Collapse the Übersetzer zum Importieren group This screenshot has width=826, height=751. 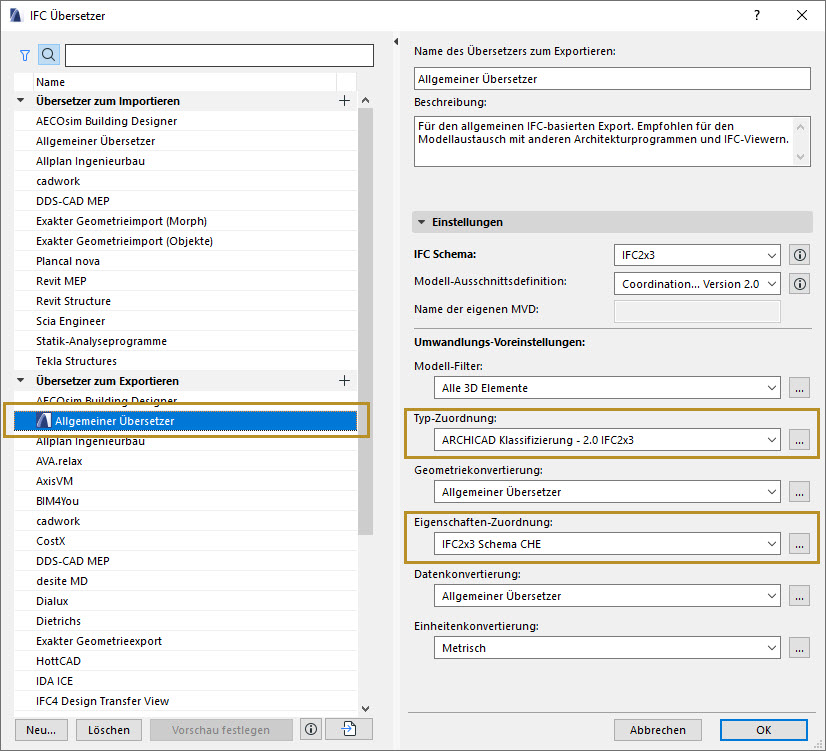pyautogui.click(x=21, y=100)
